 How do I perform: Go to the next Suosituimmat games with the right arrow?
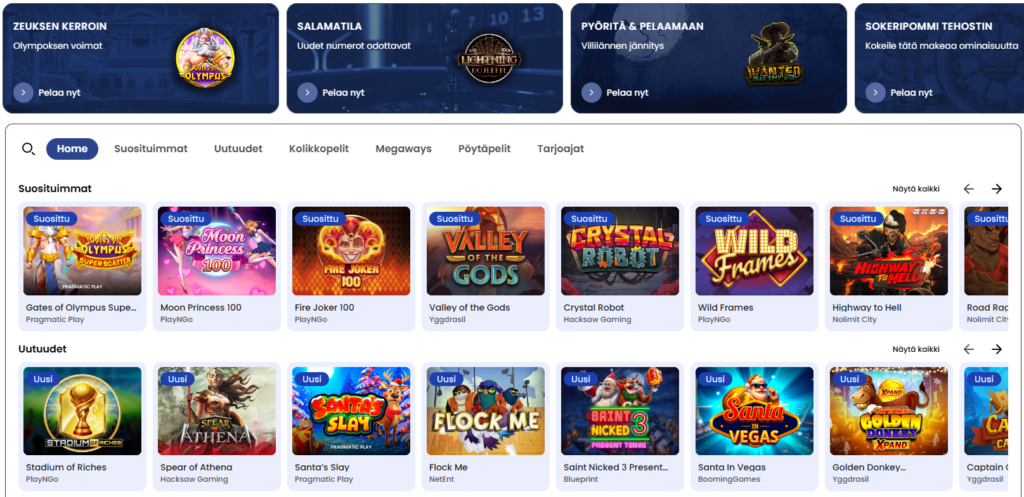[x=997, y=189]
